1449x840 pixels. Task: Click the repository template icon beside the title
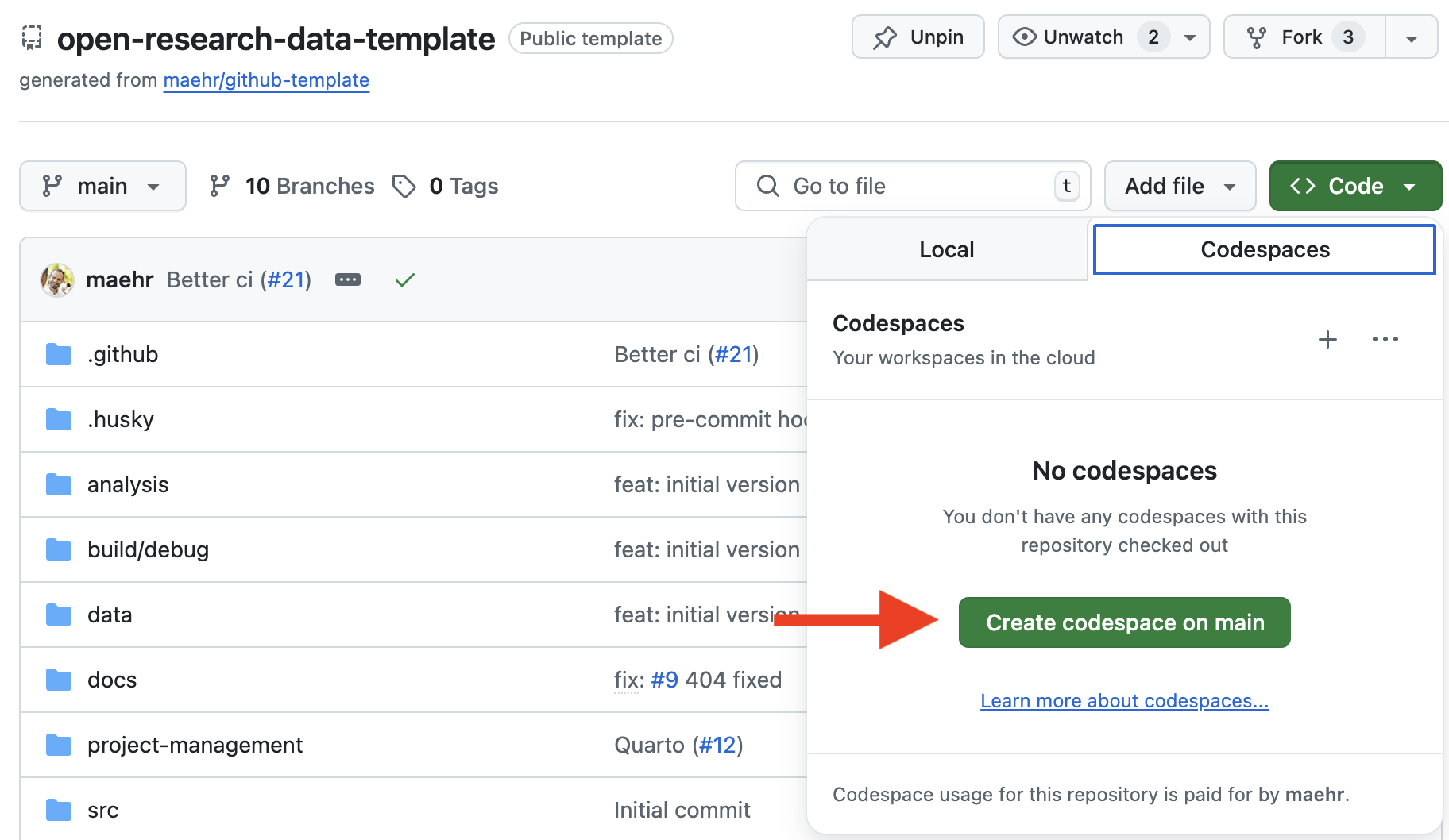(x=32, y=38)
